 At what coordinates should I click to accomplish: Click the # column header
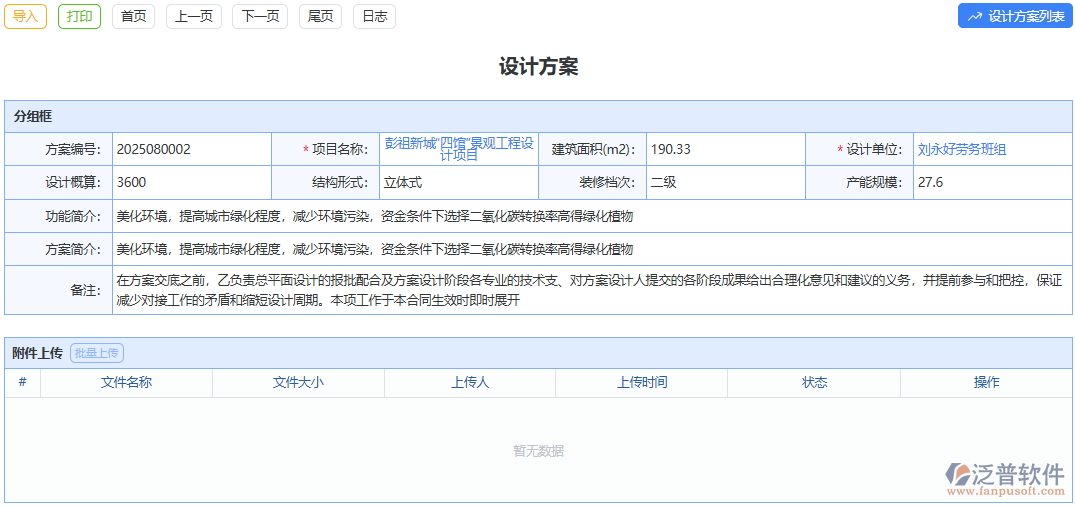[x=23, y=382]
